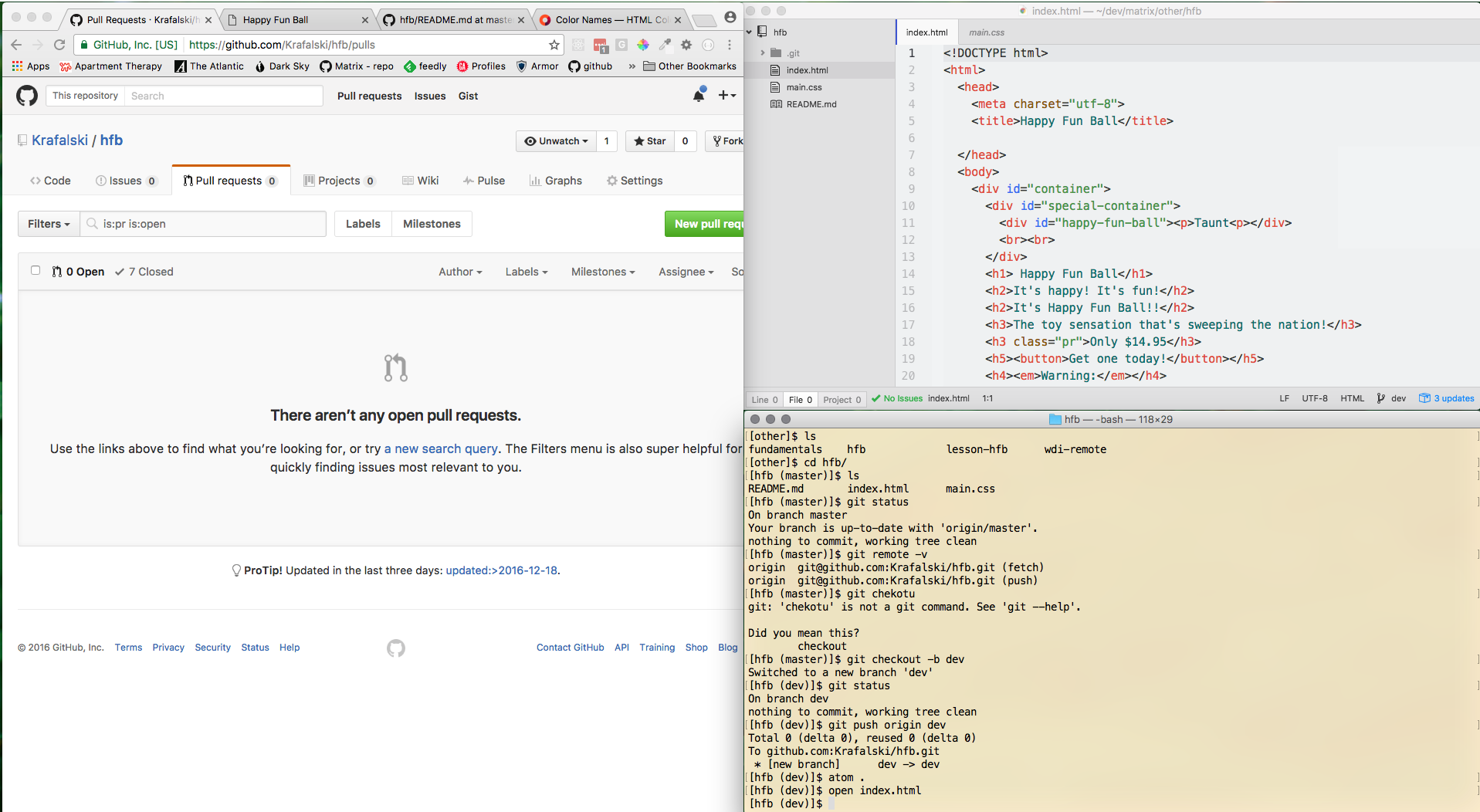Open the Unwatch dropdown
The width and height of the screenshot is (1480, 812).
[556, 141]
